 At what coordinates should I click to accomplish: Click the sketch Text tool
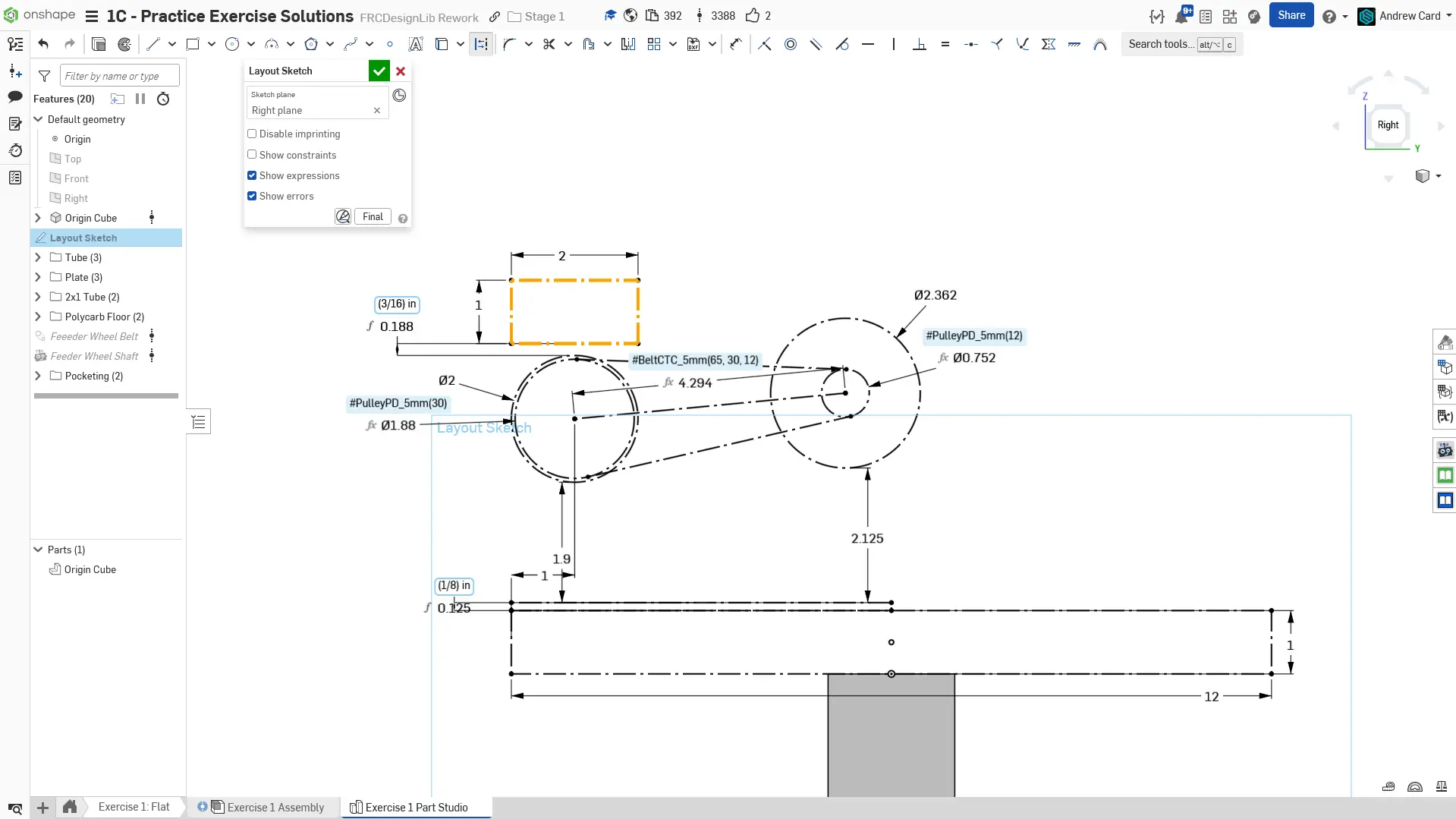415,44
